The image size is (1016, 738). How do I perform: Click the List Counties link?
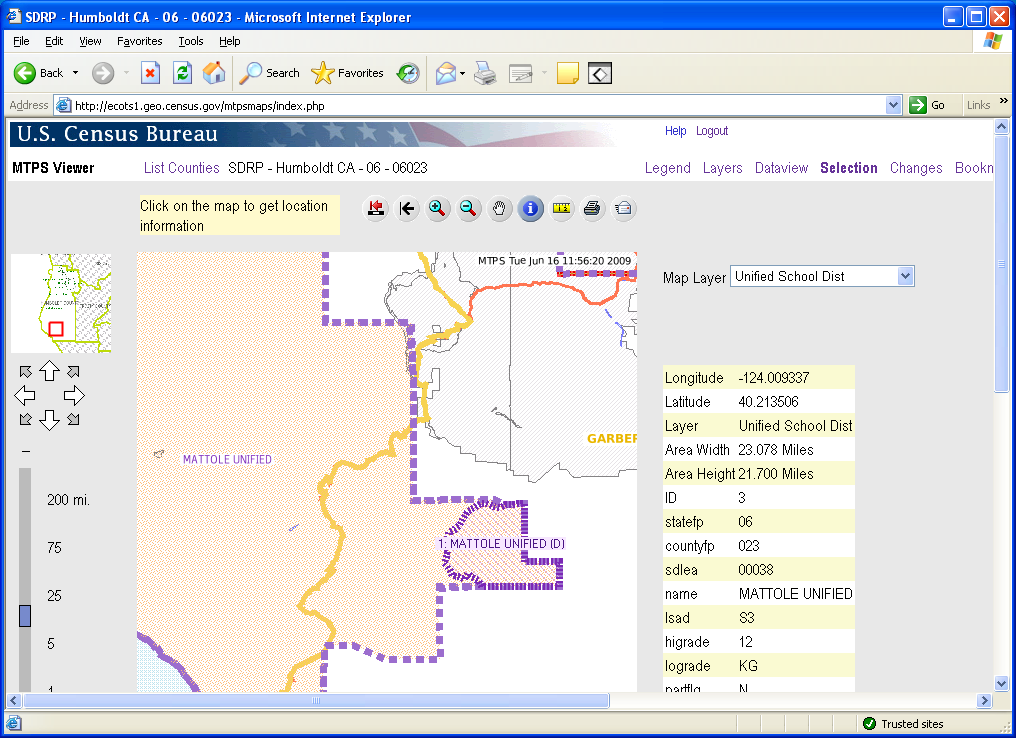[181, 168]
